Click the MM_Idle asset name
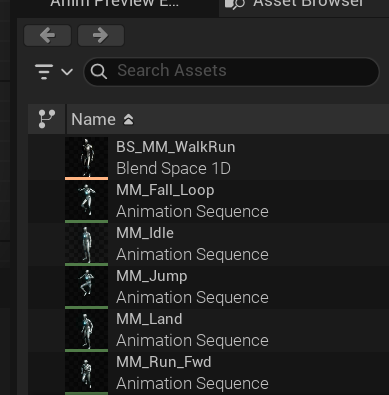Viewport: 389px width, 395px height. tap(145, 233)
